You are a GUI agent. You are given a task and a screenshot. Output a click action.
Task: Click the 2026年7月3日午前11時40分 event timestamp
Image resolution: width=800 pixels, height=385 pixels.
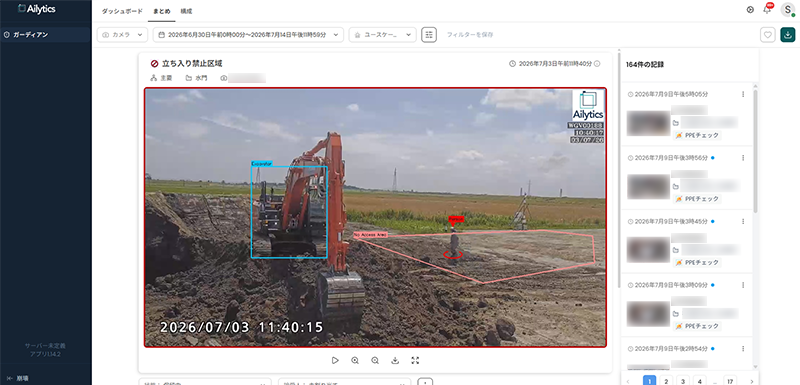click(x=555, y=64)
